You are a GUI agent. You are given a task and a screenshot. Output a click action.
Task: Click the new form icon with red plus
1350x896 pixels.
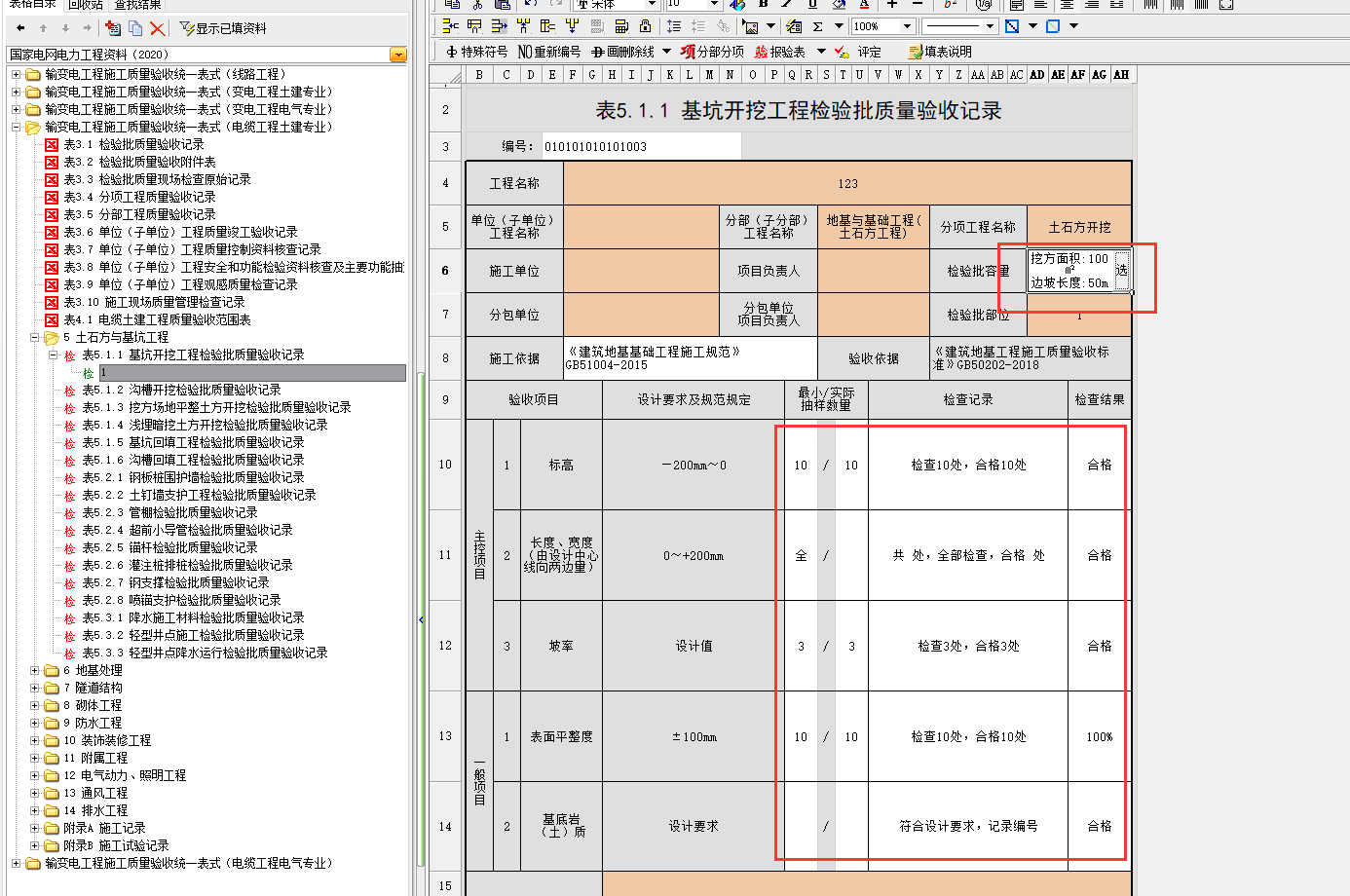113,28
